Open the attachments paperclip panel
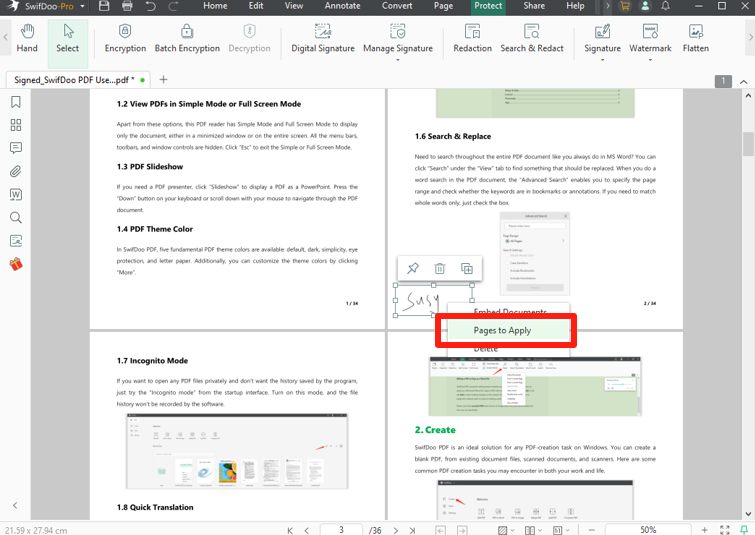The height and width of the screenshot is (535, 755). pos(16,171)
